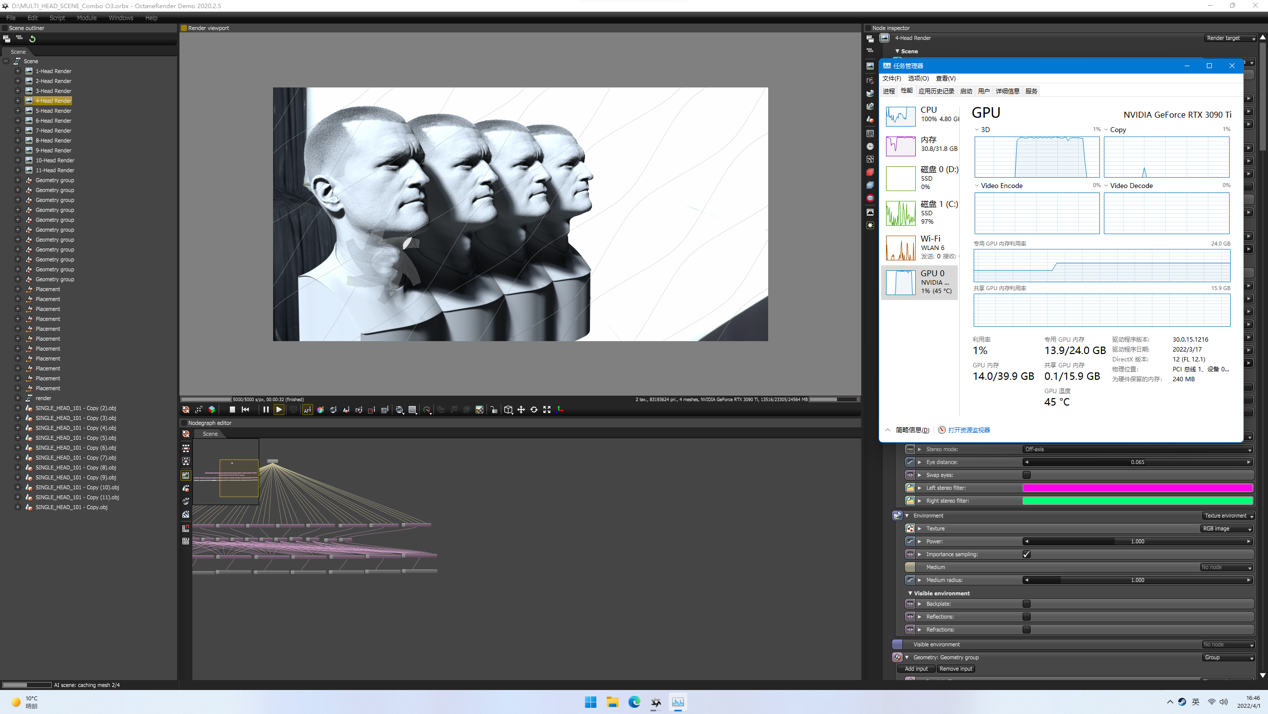Uncheck Importance sampling checkbox

(x=1026, y=554)
